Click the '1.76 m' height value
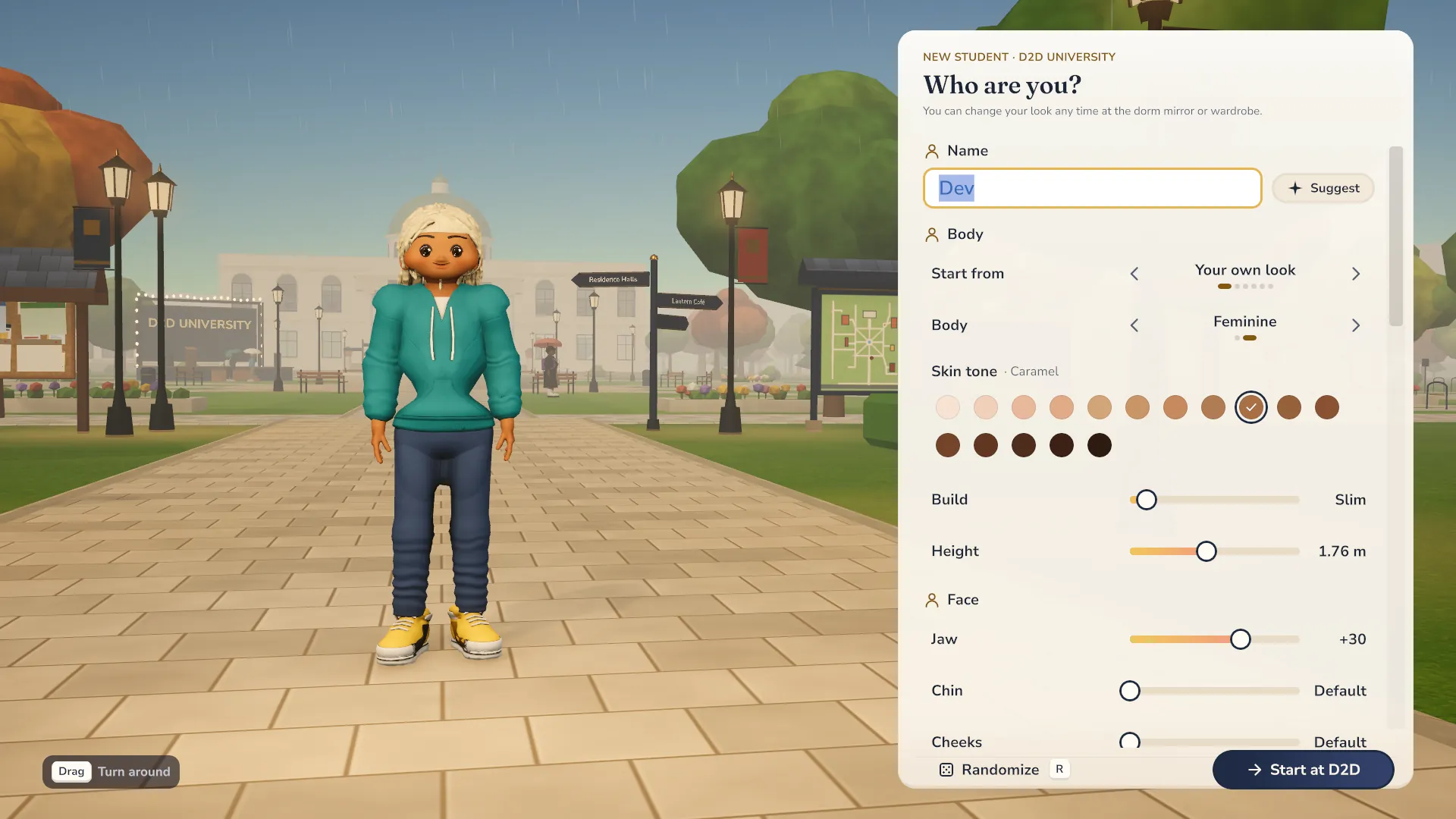Viewport: 1456px width, 819px height. [1342, 551]
